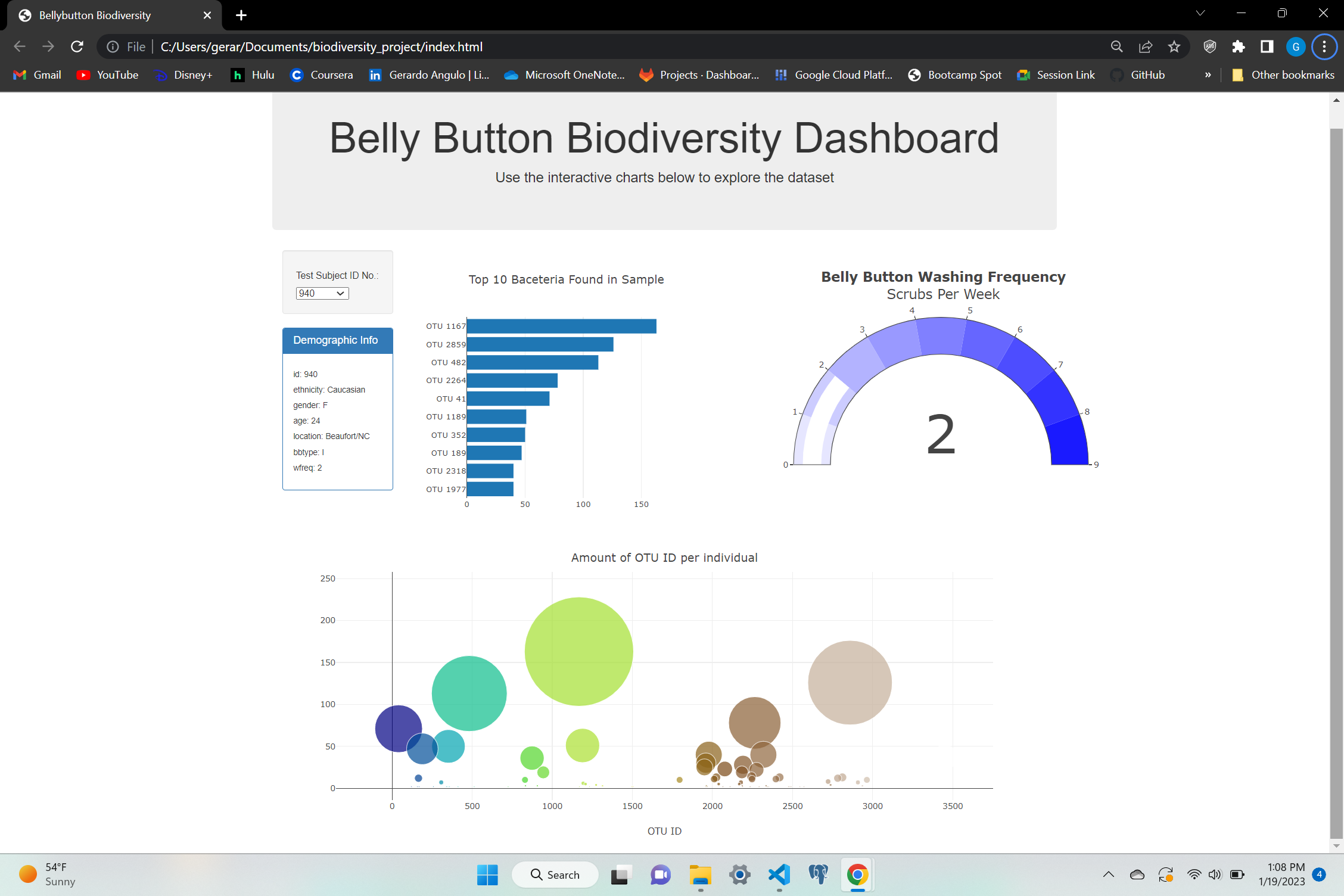Image resolution: width=1344 pixels, height=896 pixels.
Task: Open Chrome three-dot menu
Action: tap(1324, 46)
